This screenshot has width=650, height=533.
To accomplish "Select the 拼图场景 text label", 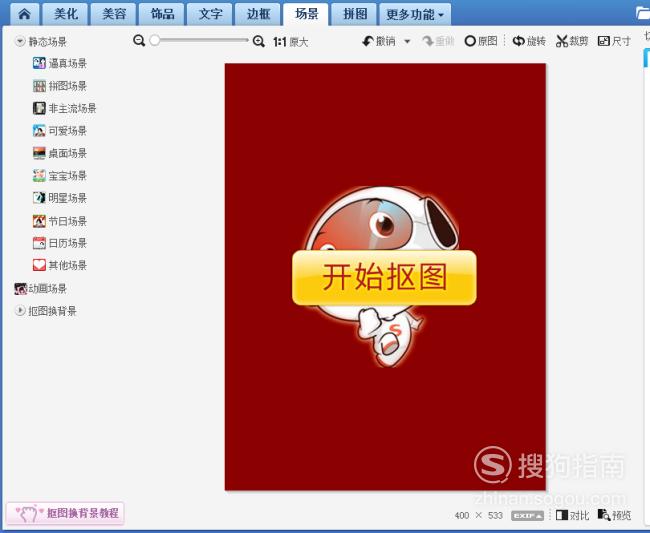I will 68,86.
